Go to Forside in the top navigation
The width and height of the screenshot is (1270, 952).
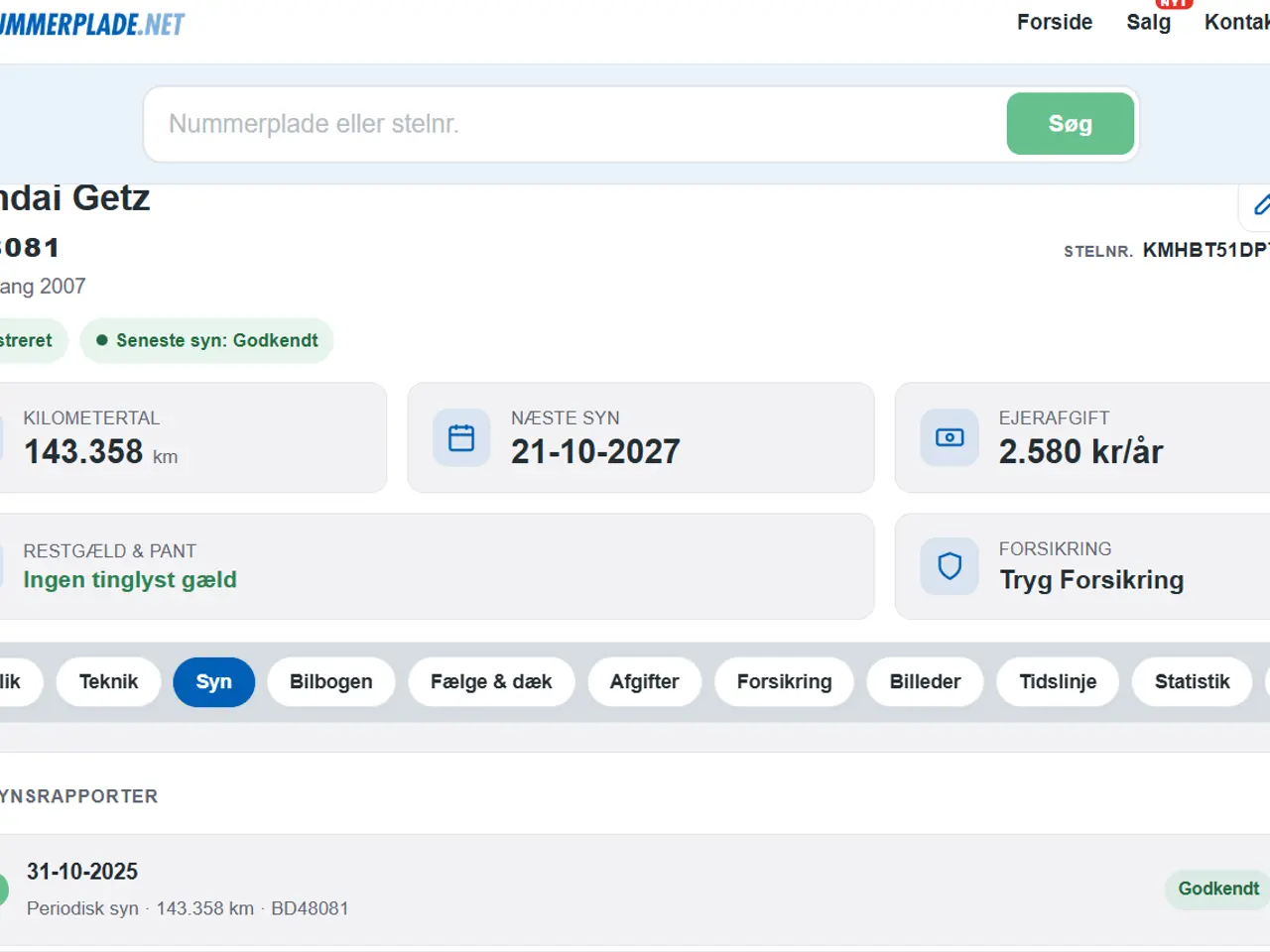coord(1055,22)
